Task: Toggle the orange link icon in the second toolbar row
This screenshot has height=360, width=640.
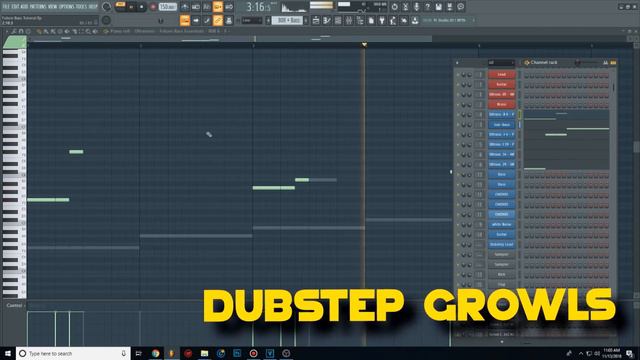Action: point(218,20)
